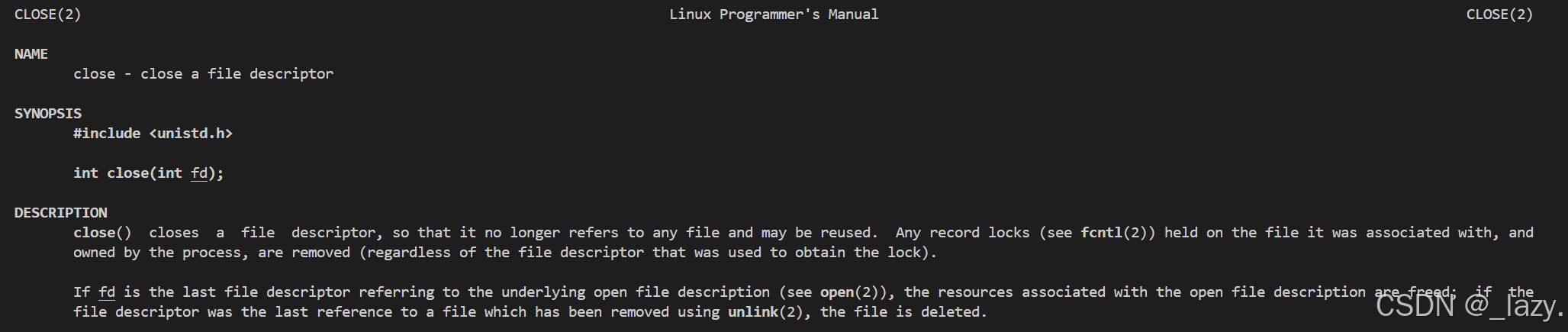This screenshot has width=1568, height=332.
Task: Open the open(2) man page reference
Action: (x=853, y=292)
